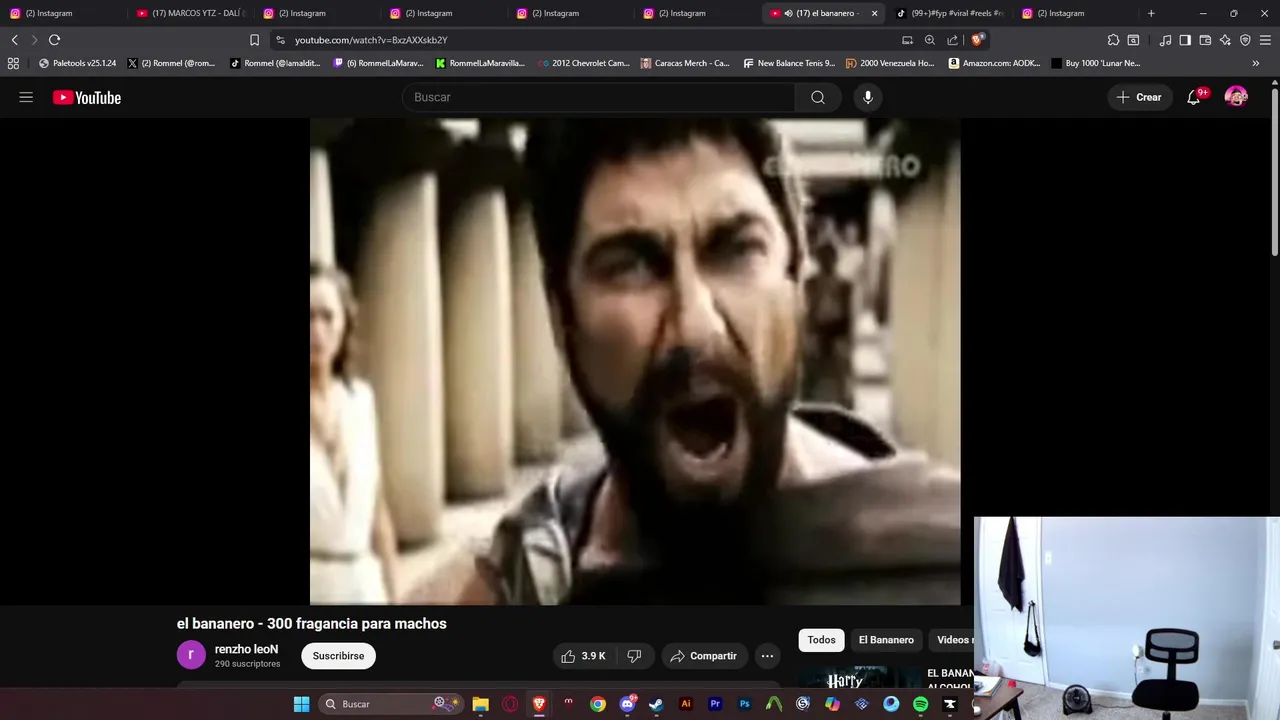Open renzho leoN channel avatar
The height and width of the screenshot is (720, 1280).
click(191, 656)
